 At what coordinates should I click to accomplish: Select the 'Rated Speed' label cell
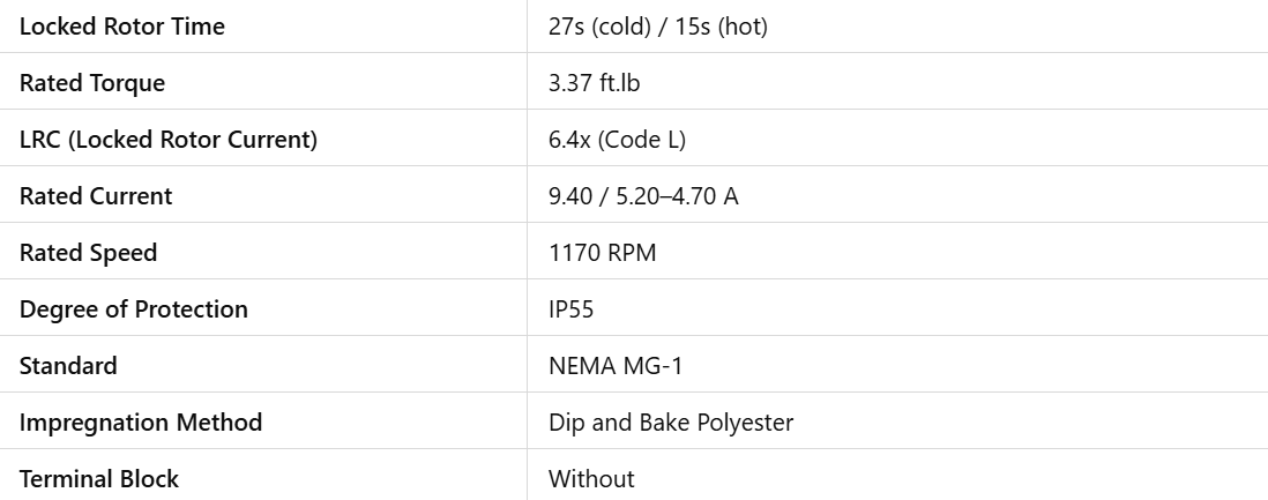[x=88, y=253]
